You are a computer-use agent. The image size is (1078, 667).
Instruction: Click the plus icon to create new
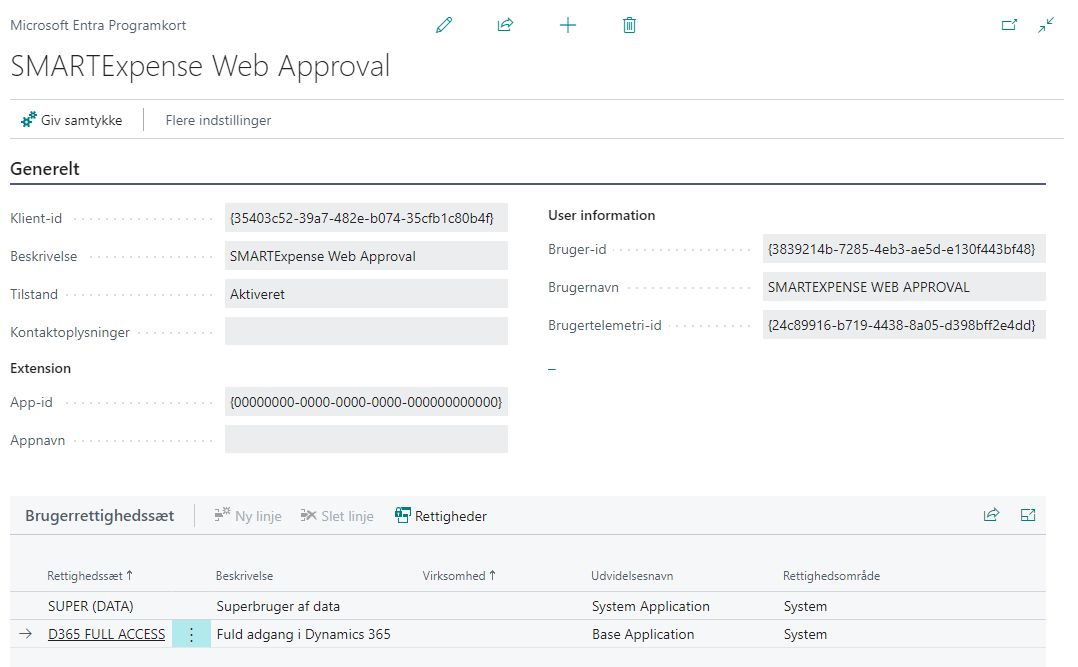(568, 25)
